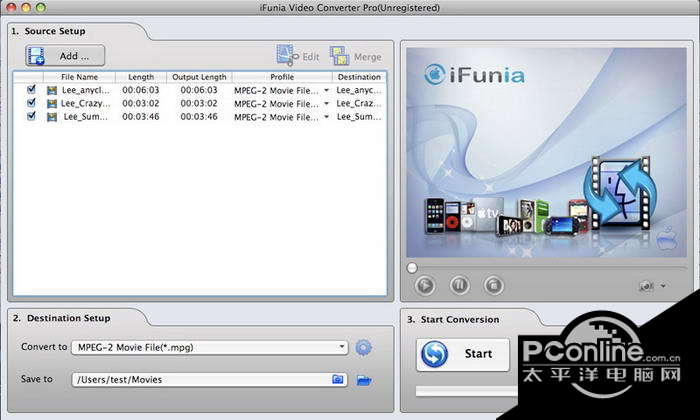Click the blue open-folder icon beside Save to
The width and height of the screenshot is (700, 420).
tap(364, 380)
